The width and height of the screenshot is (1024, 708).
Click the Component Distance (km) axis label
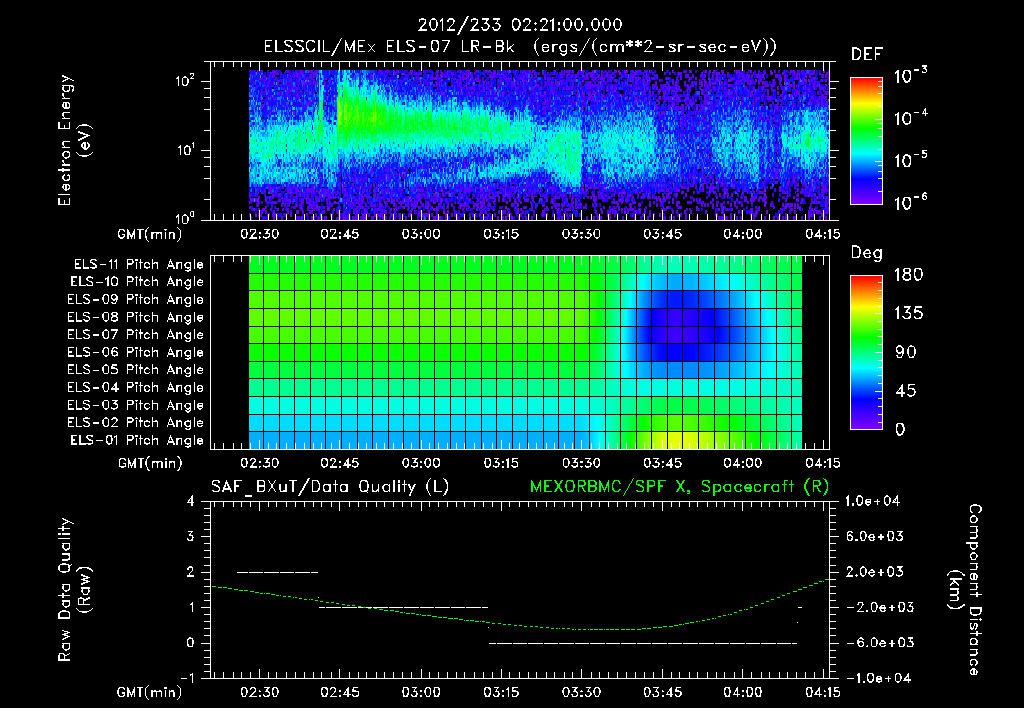(x=965, y=590)
